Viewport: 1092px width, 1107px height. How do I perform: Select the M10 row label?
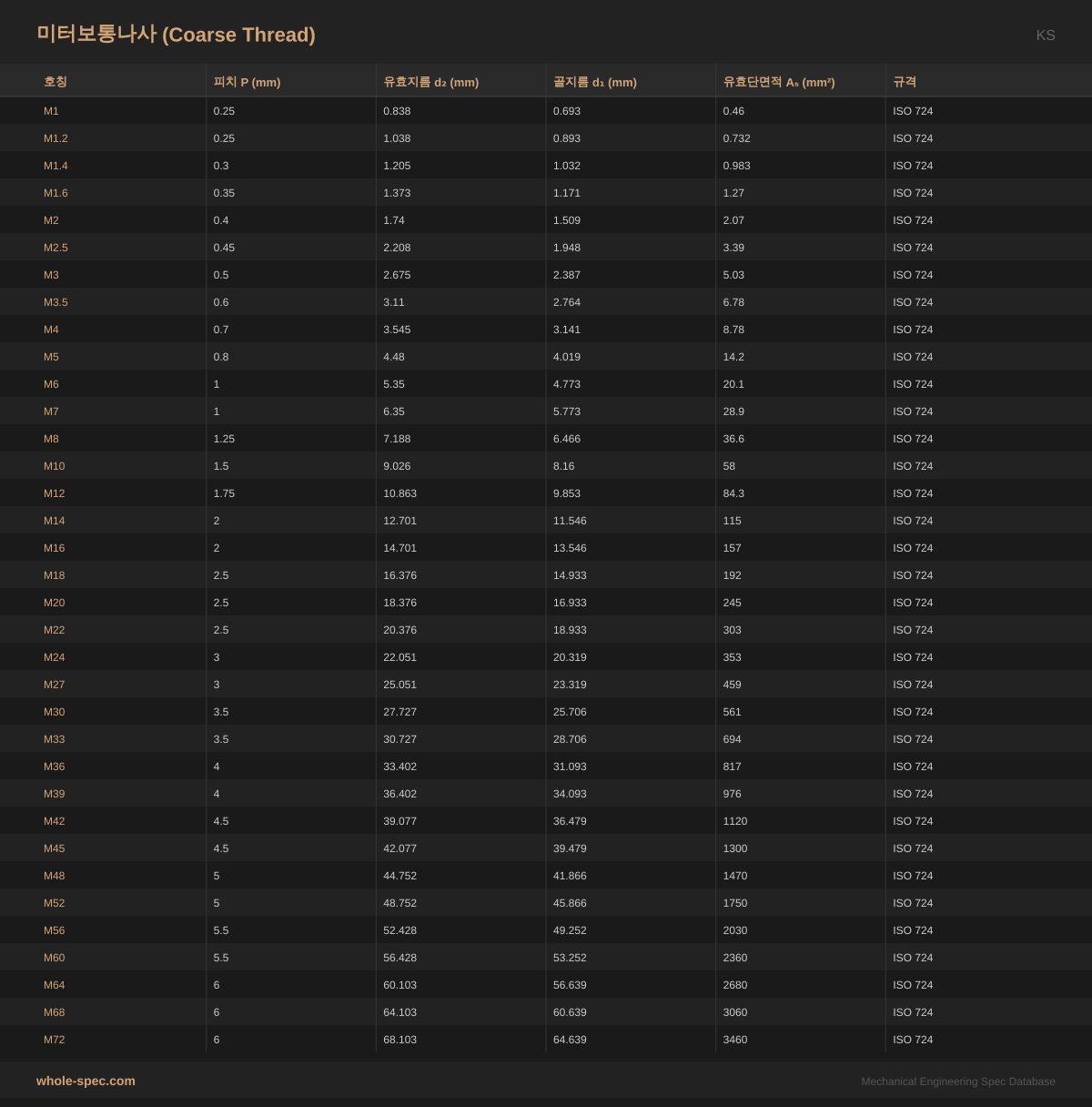(55, 466)
